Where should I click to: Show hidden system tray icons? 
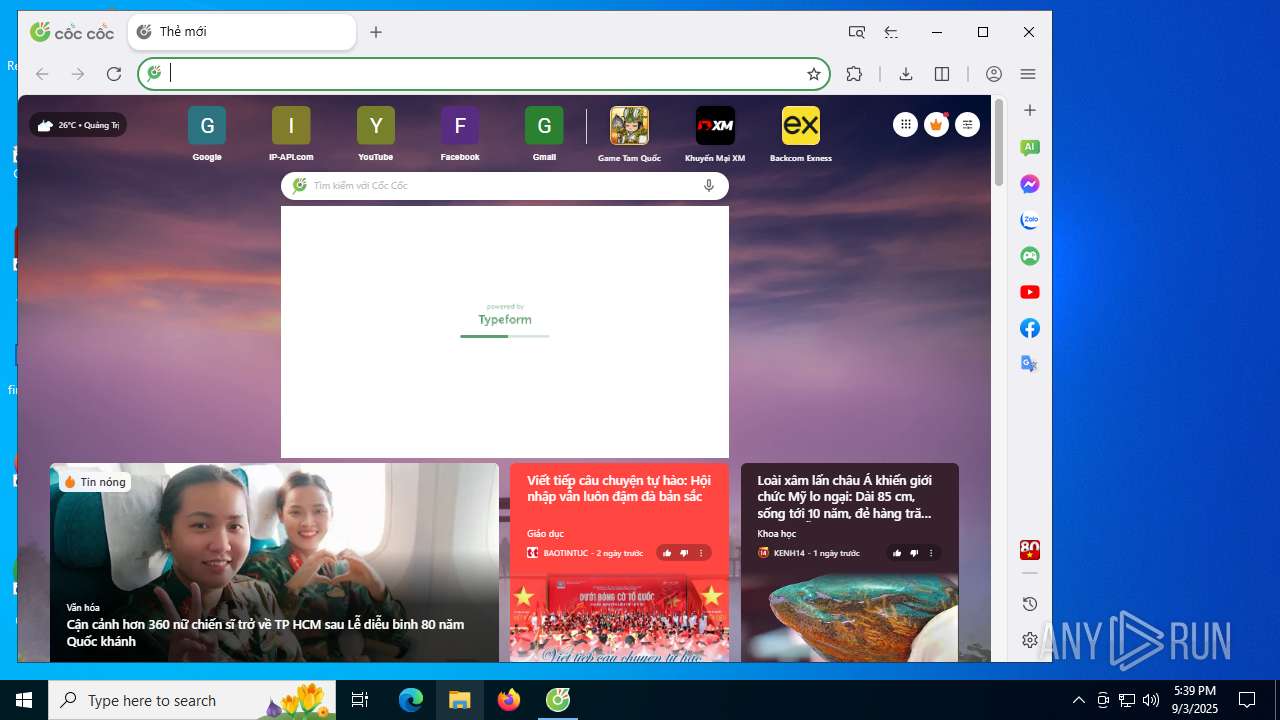click(x=1078, y=700)
